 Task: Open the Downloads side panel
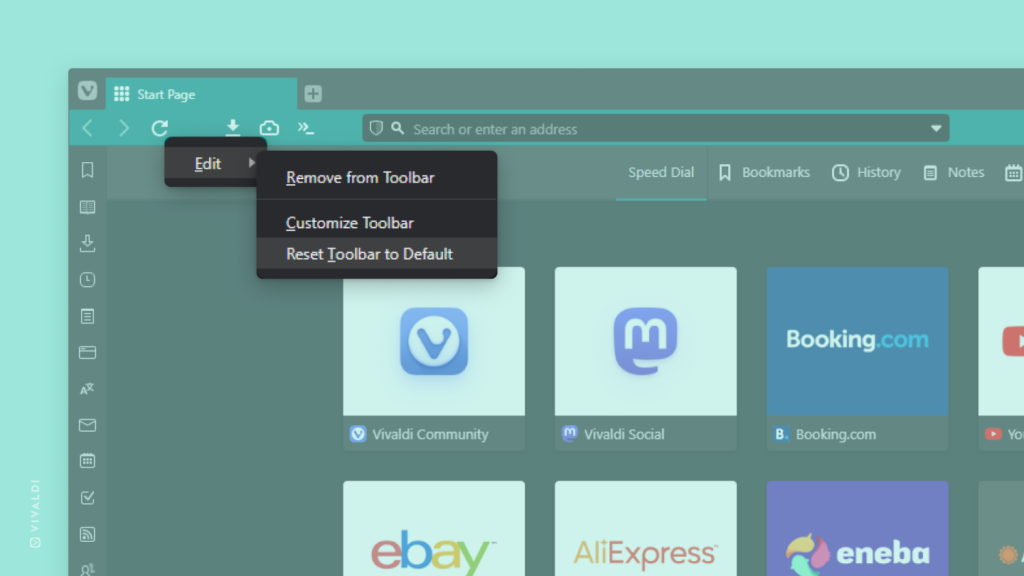(x=88, y=243)
